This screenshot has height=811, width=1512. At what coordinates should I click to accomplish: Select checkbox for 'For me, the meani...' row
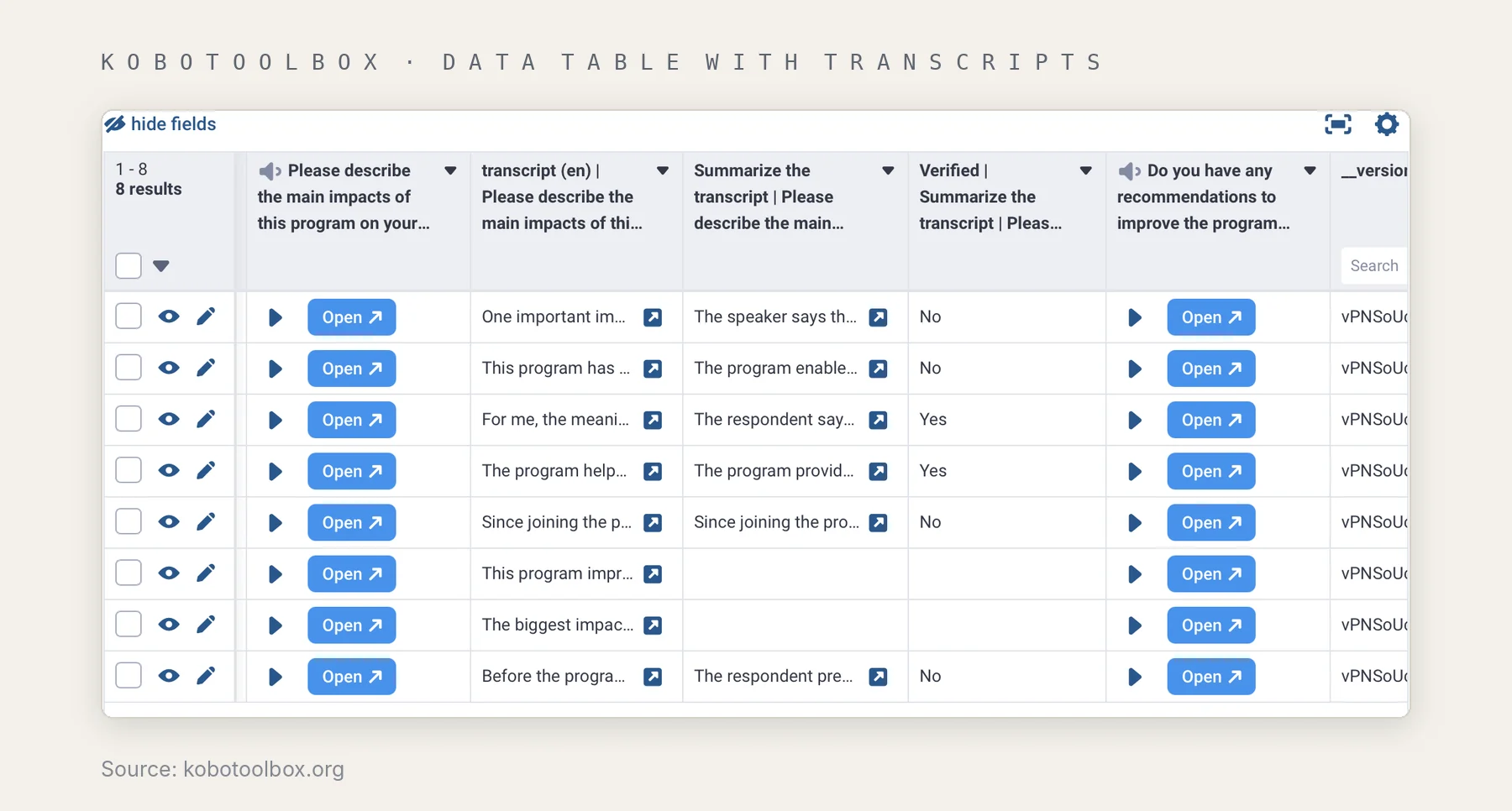click(129, 419)
